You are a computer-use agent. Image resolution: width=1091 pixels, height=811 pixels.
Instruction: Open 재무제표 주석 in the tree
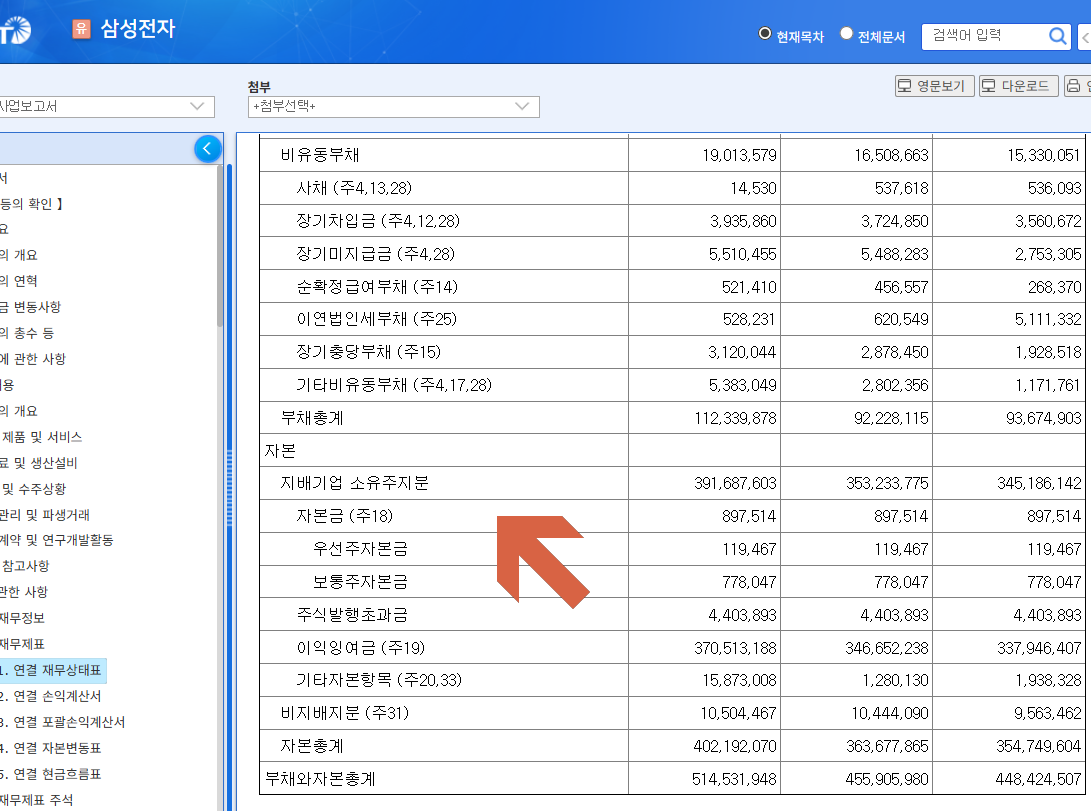click(x=36, y=800)
